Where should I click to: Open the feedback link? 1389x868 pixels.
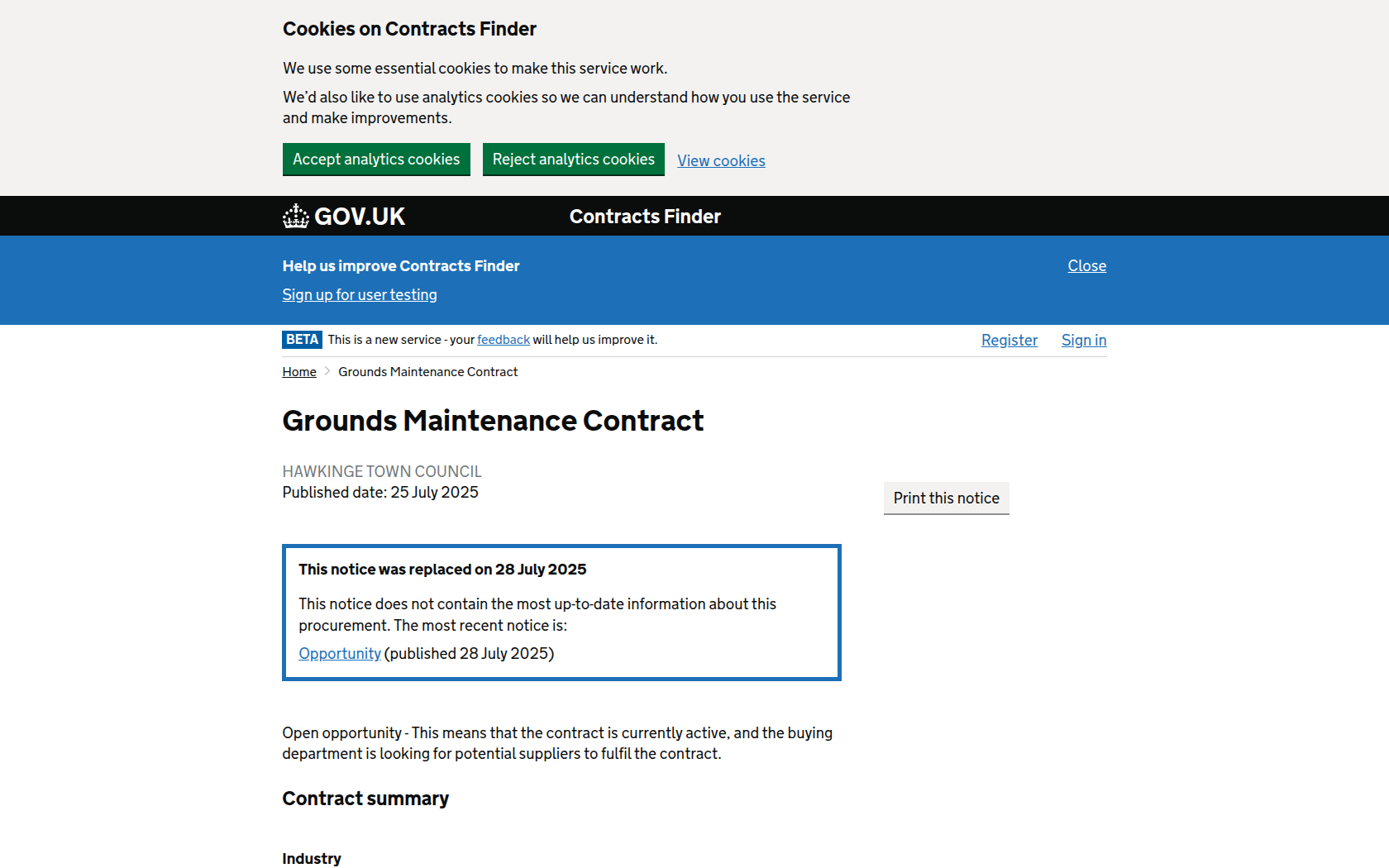pos(504,340)
